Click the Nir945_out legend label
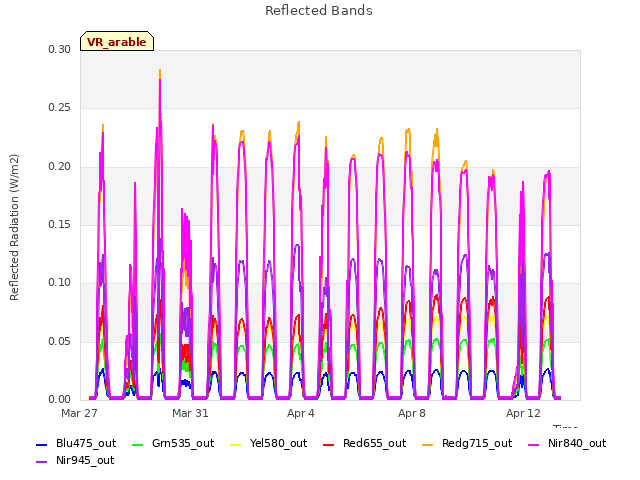Image resolution: width=640 pixels, height=480 pixels. point(85,460)
